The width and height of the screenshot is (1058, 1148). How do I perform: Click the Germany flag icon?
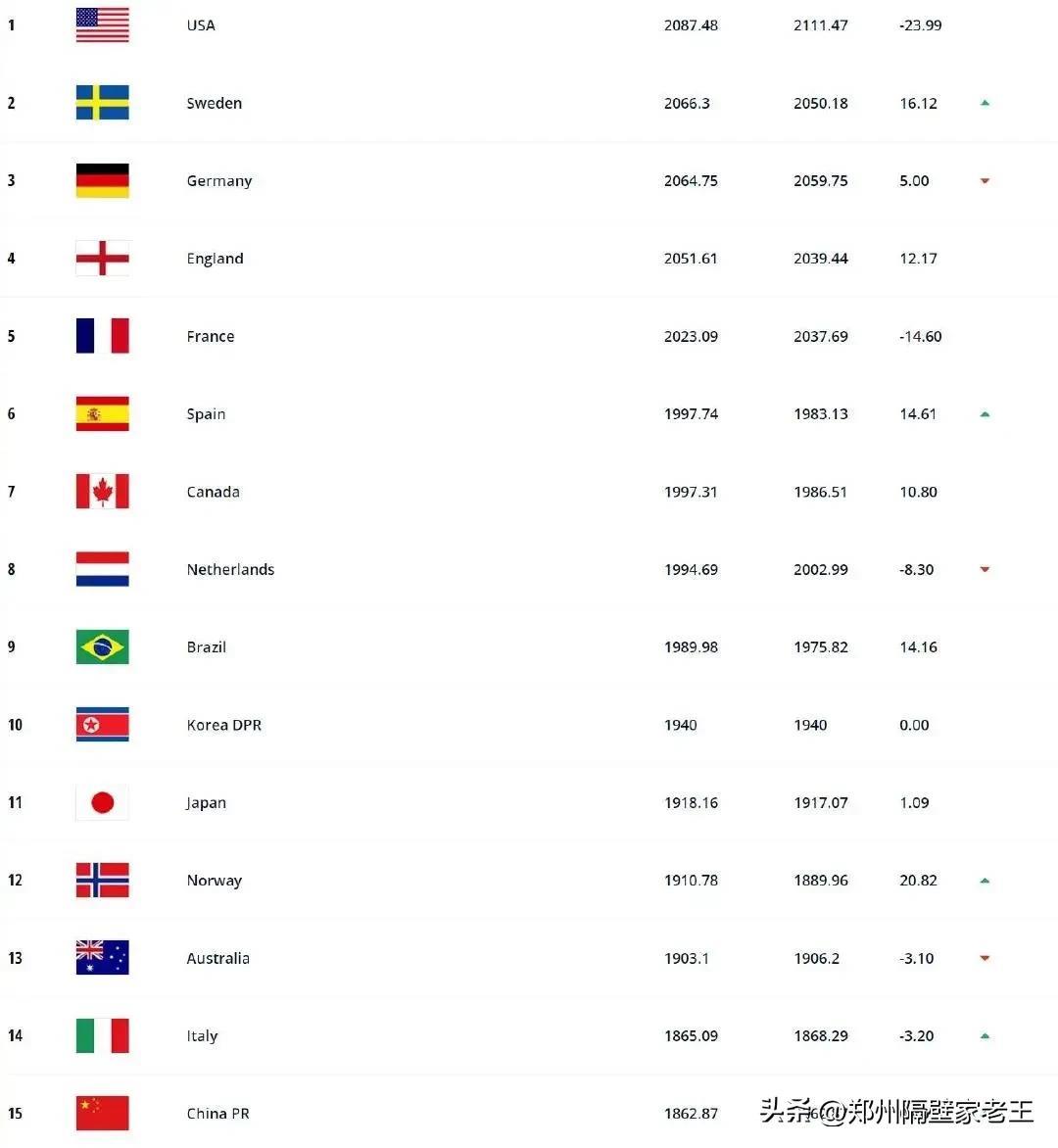pyautogui.click(x=102, y=180)
